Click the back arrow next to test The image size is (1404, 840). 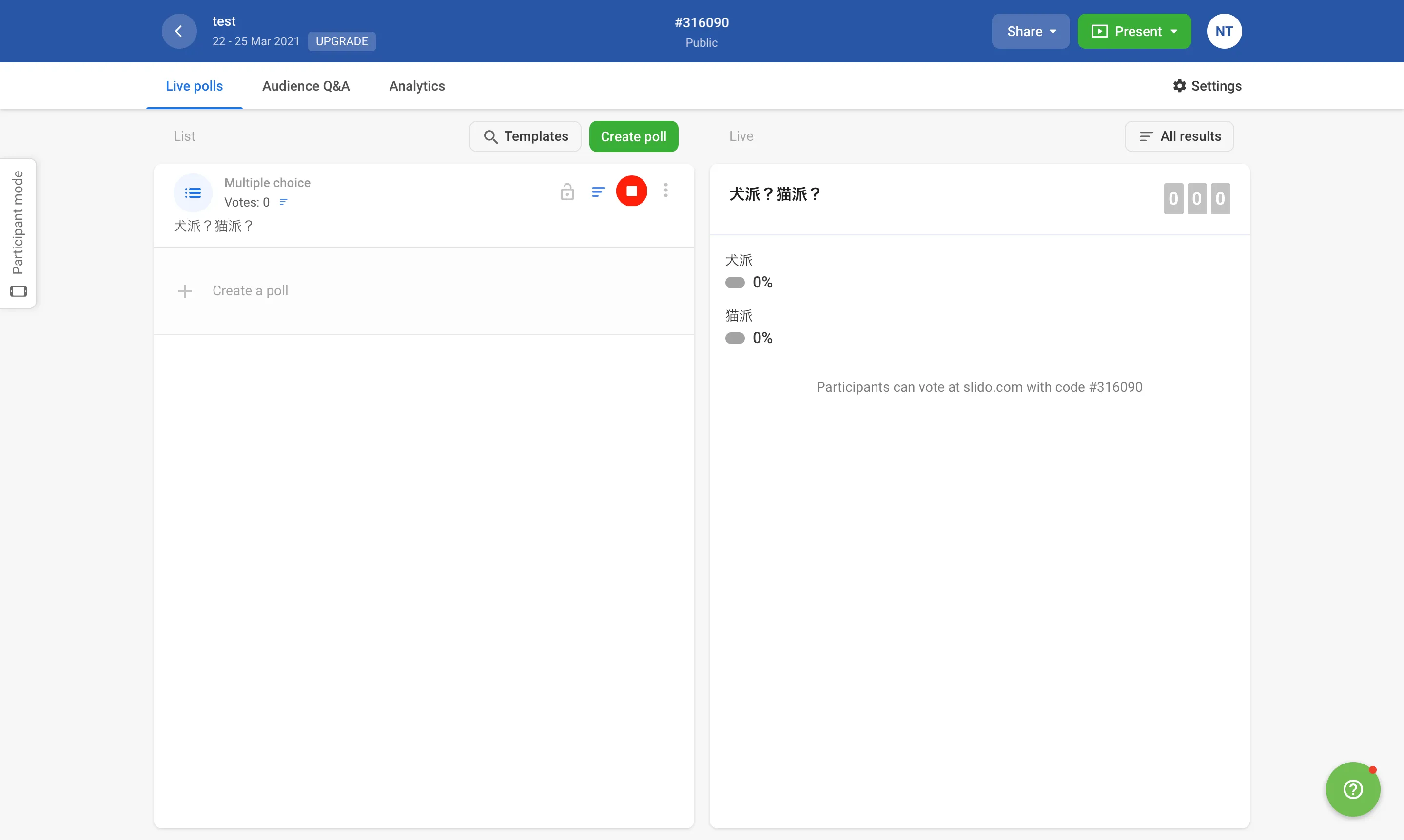pos(179,31)
